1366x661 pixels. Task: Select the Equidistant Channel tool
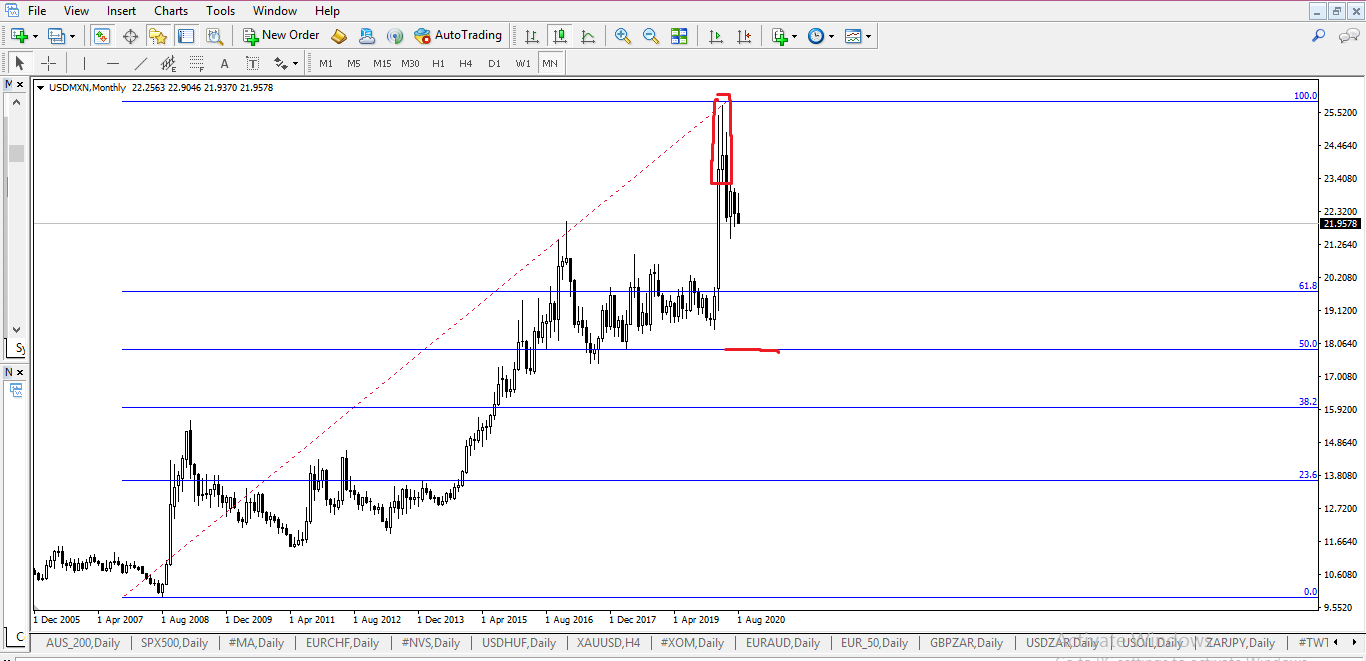168,63
